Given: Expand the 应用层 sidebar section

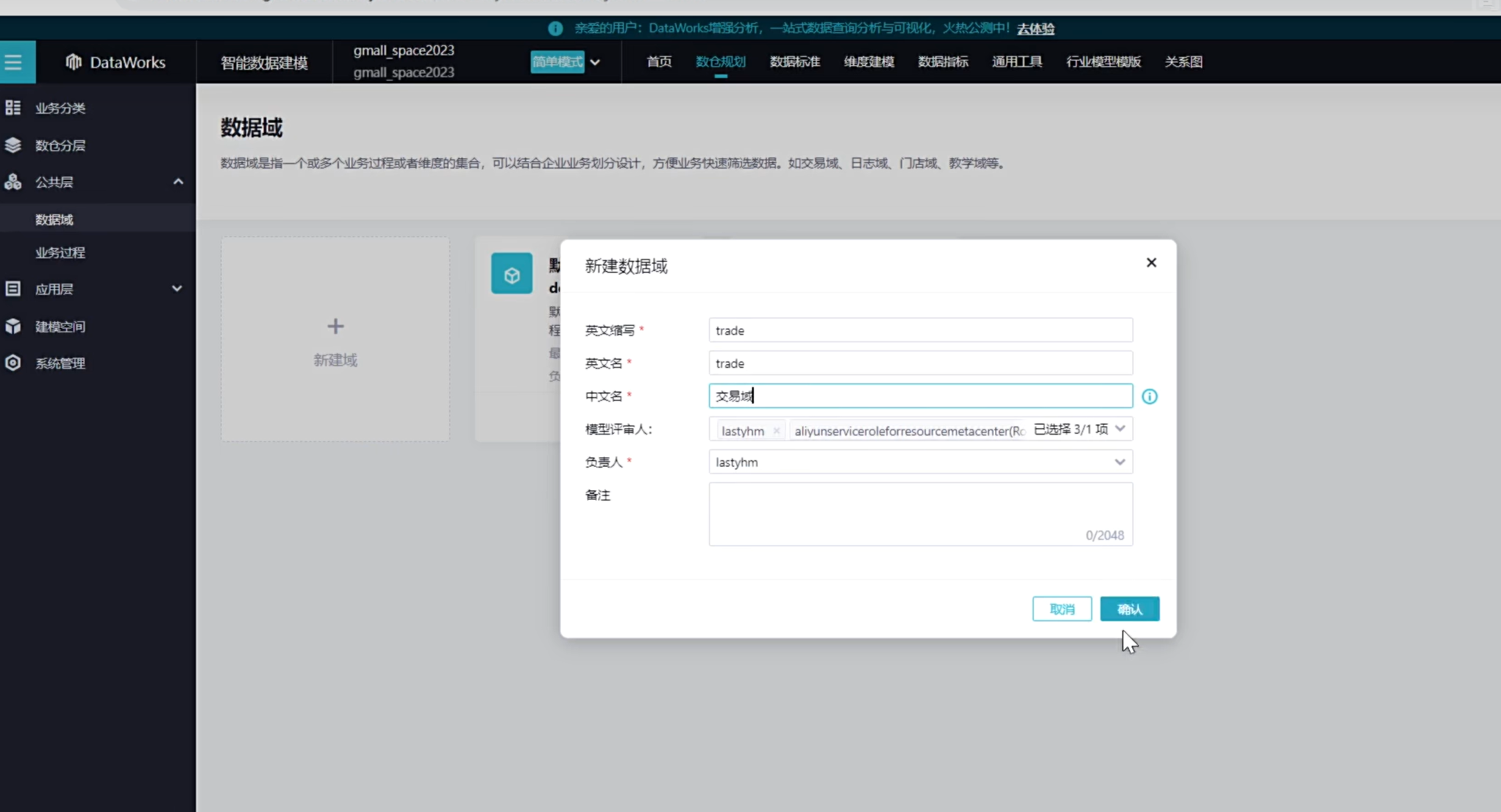Looking at the screenshot, I should click(177, 288).
